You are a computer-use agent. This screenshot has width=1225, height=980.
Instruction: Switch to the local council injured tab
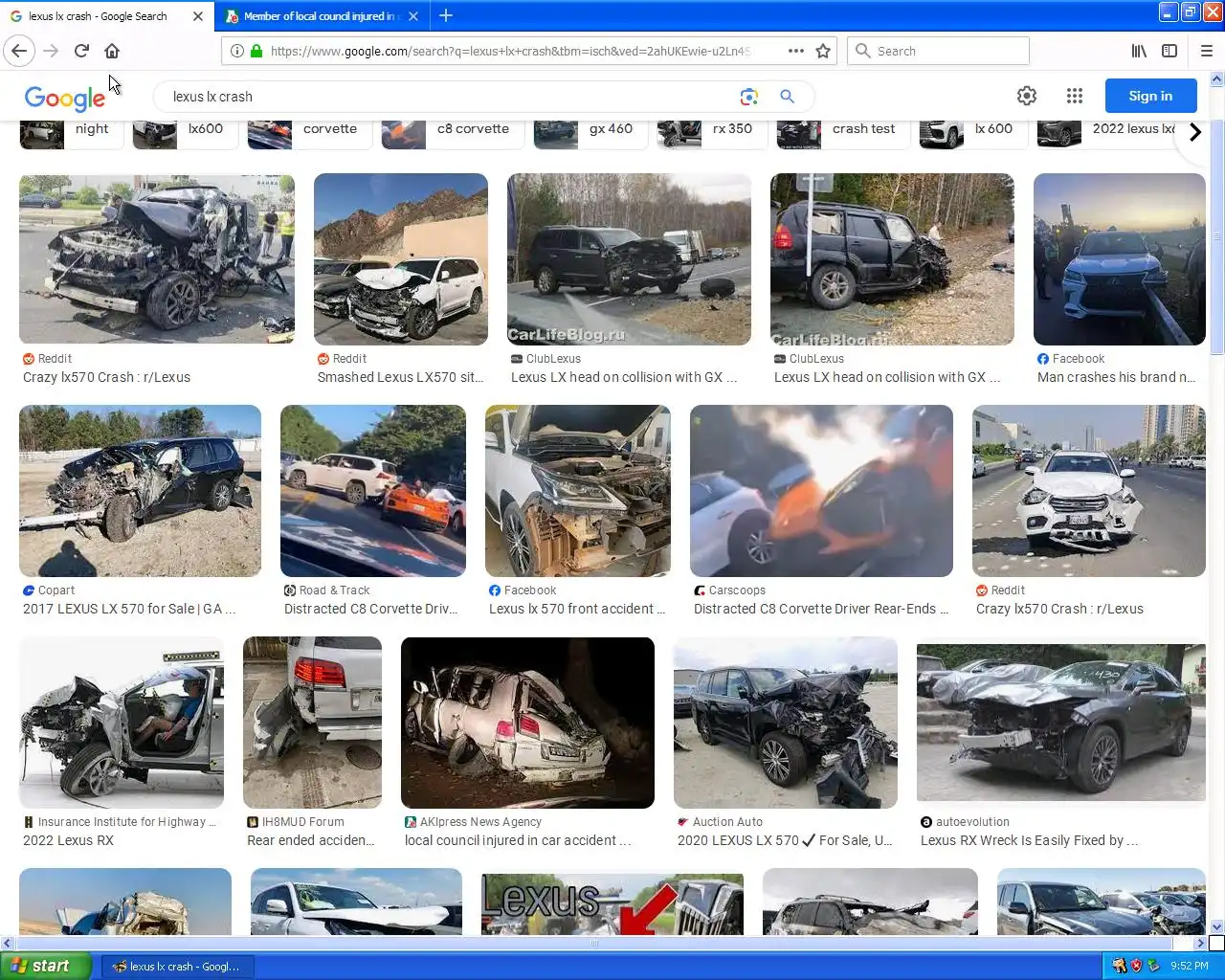pyautogui.click(x=320, y=16)
